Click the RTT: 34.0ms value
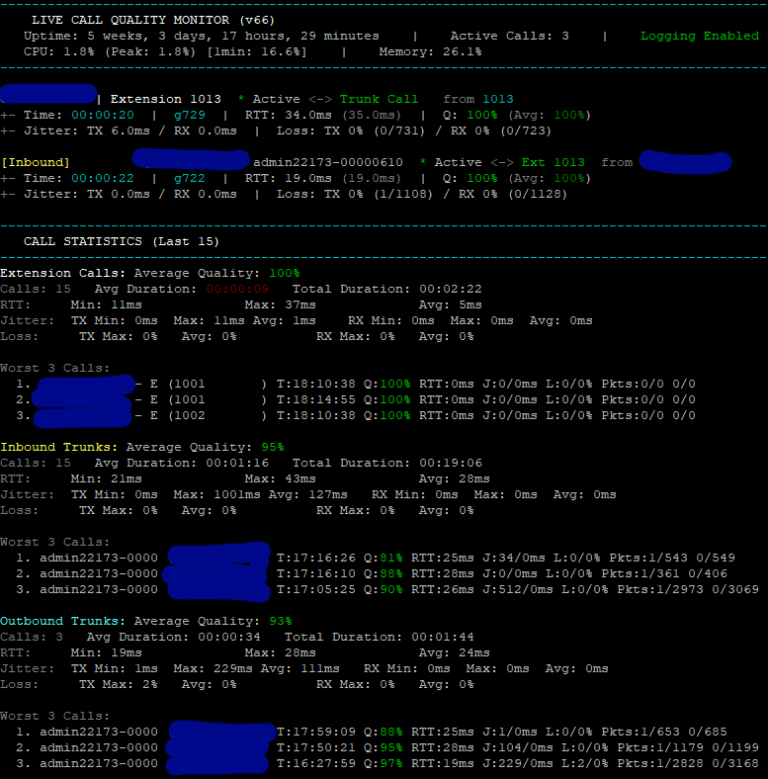 tap(288, 115)
